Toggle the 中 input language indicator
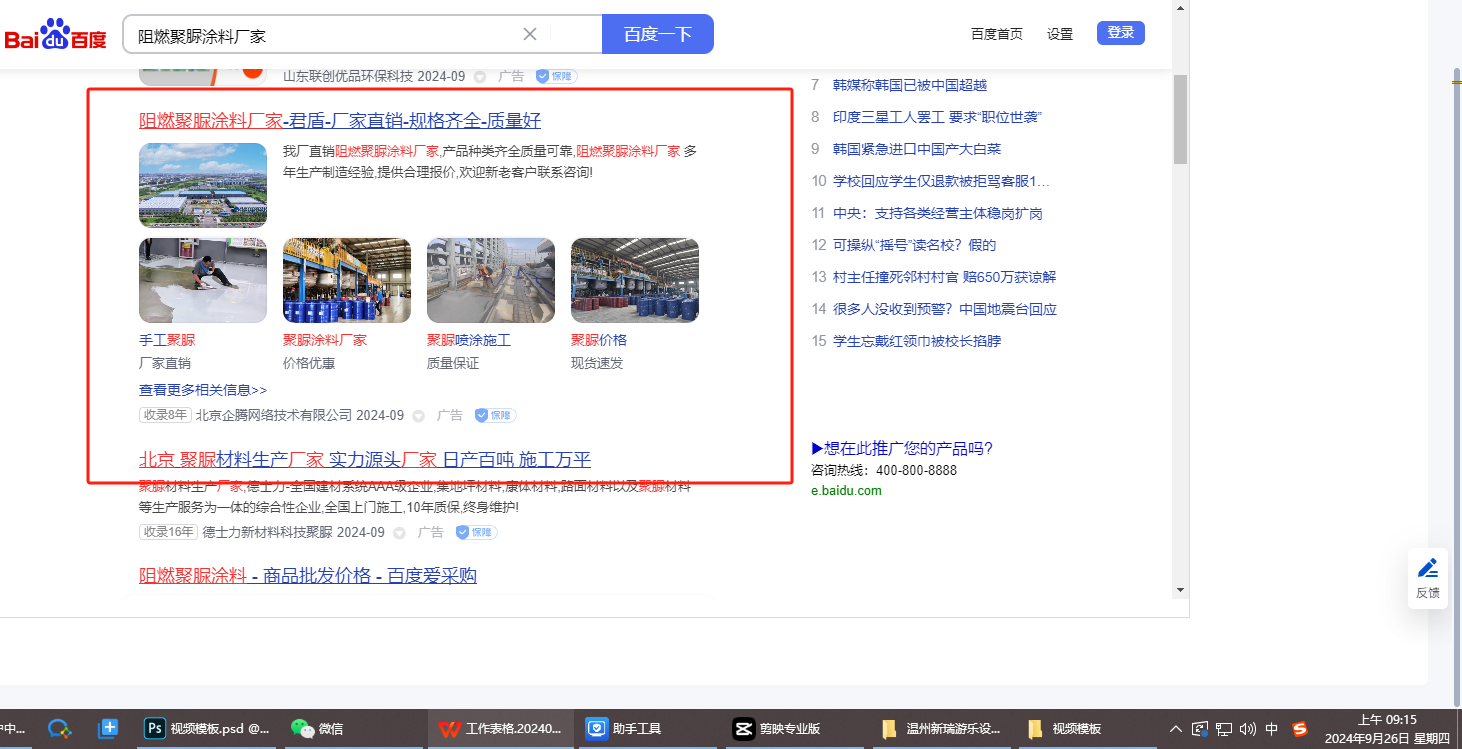 (1272, 729)
